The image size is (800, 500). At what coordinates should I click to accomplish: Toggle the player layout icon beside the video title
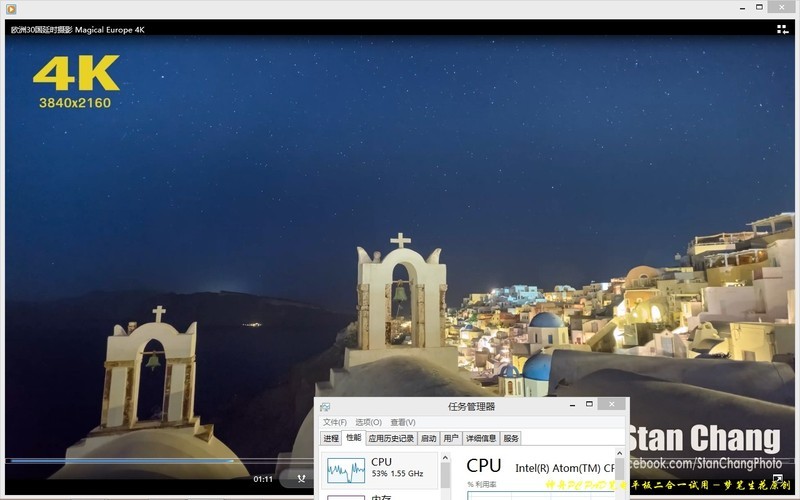point(783,30)
